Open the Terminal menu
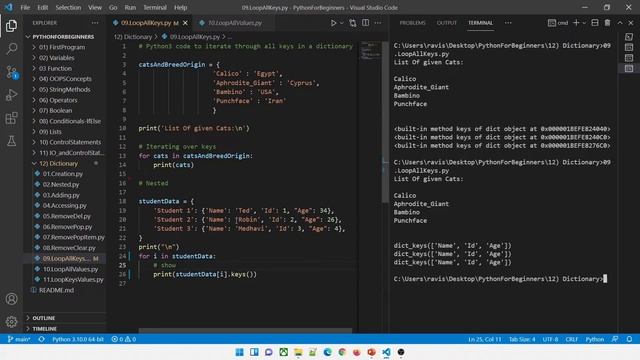 pyautogui.click(x=155, y=7)
